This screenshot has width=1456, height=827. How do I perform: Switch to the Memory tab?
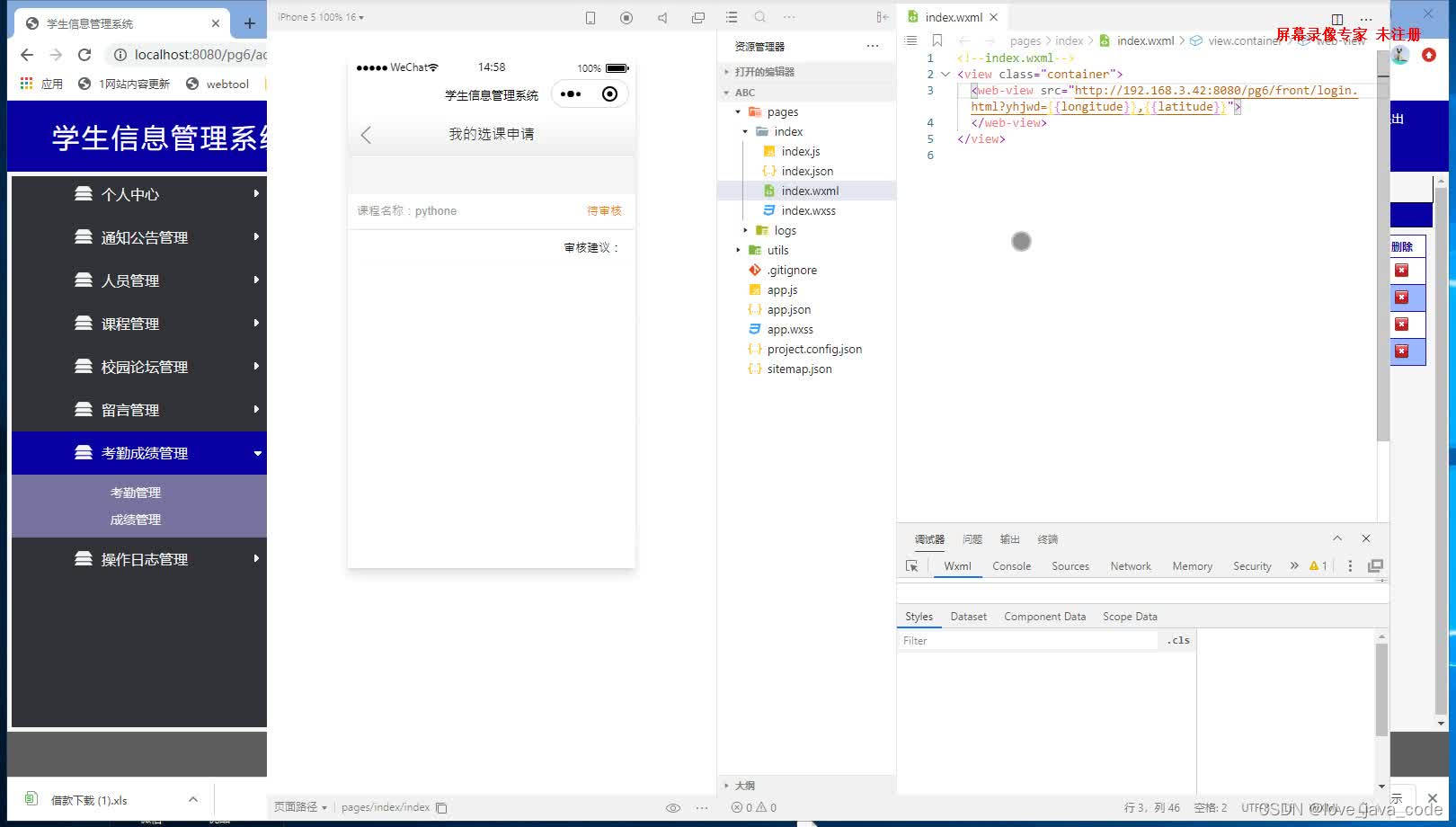[1192, 566]
